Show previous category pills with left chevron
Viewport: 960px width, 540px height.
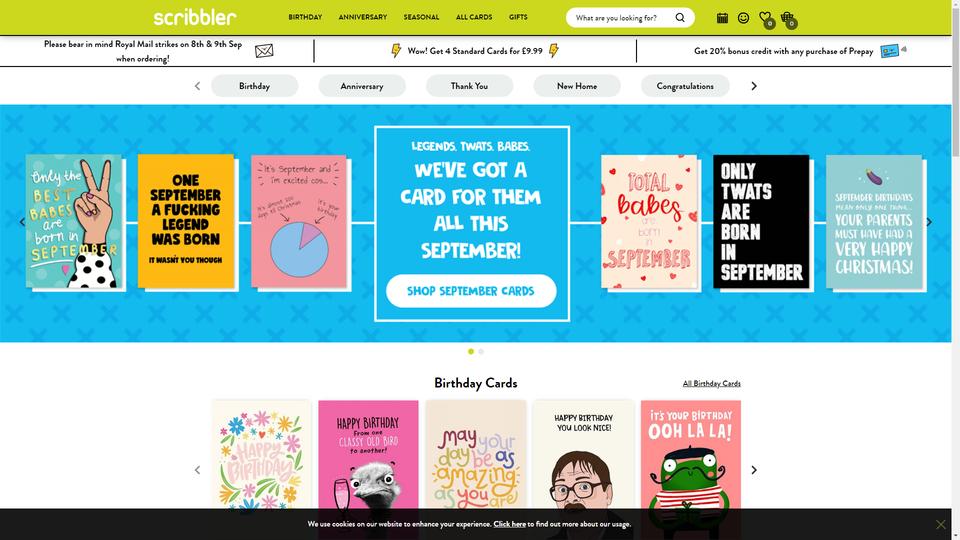coord(197,86)
